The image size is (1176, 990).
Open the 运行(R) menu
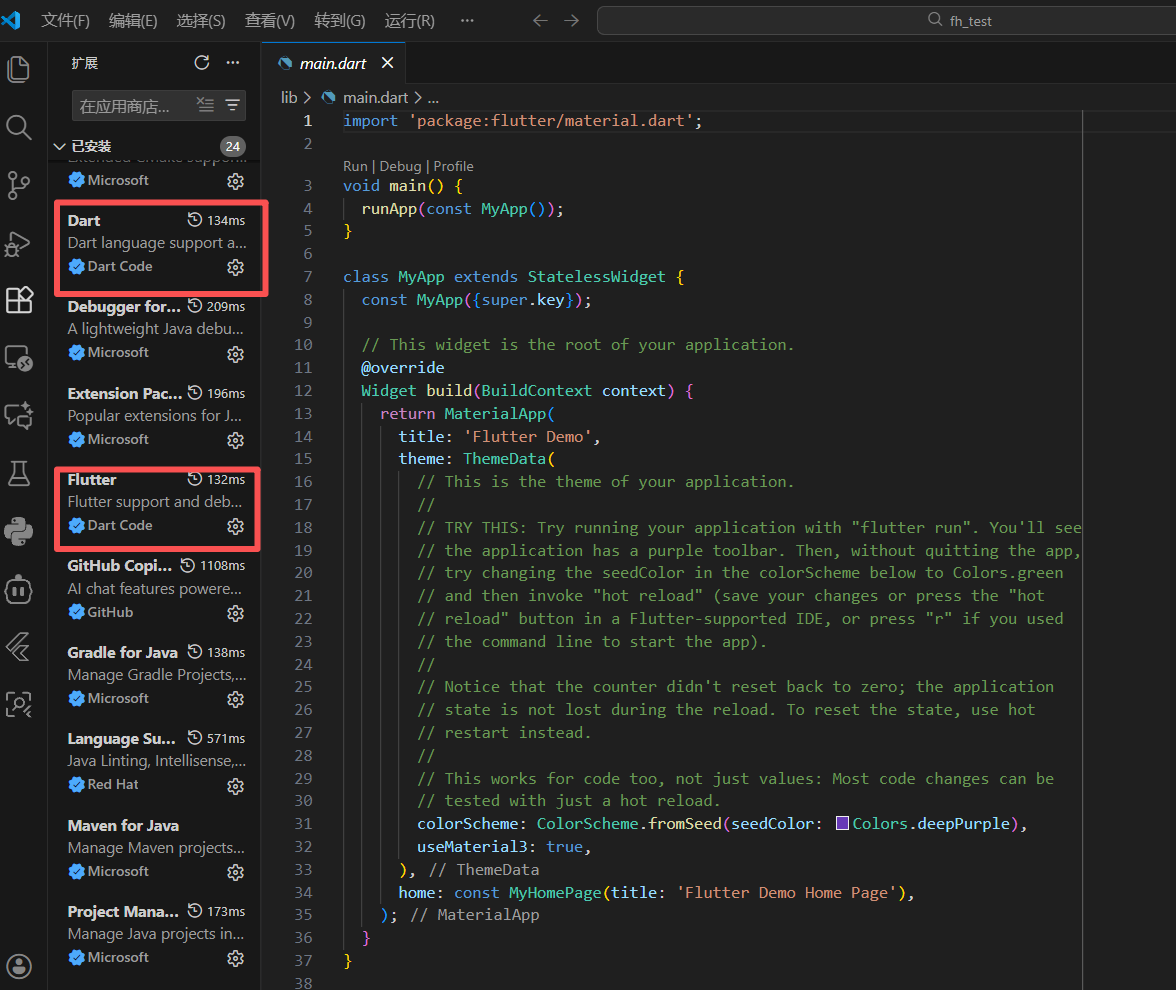[410, 21]
